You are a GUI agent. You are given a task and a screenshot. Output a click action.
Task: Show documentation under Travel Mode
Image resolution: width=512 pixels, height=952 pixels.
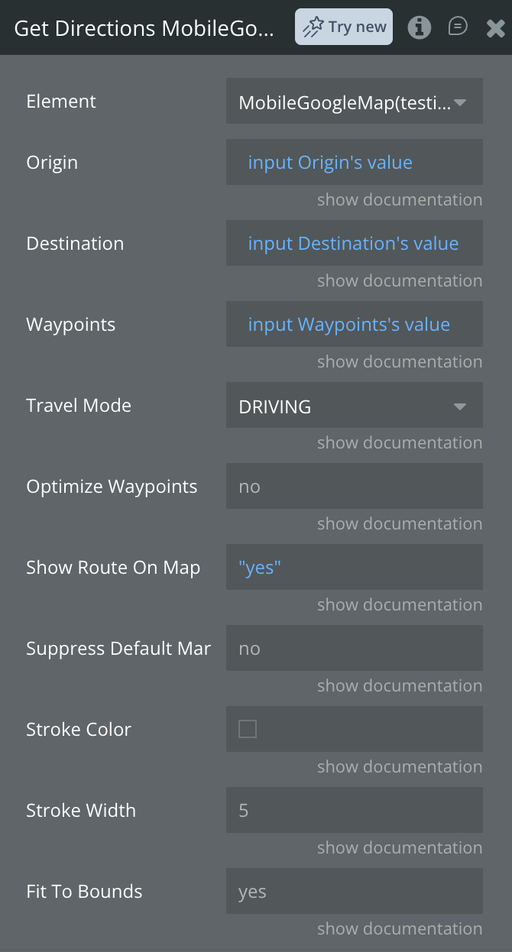click(x=400, y=443)
